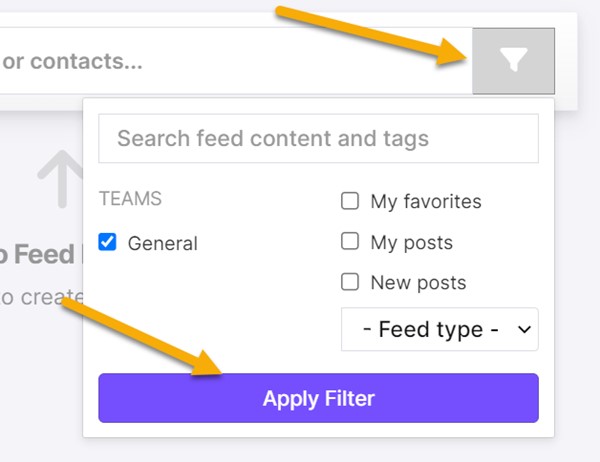
Task: Enable the My favorites checkbox
Action: (350, 201)
